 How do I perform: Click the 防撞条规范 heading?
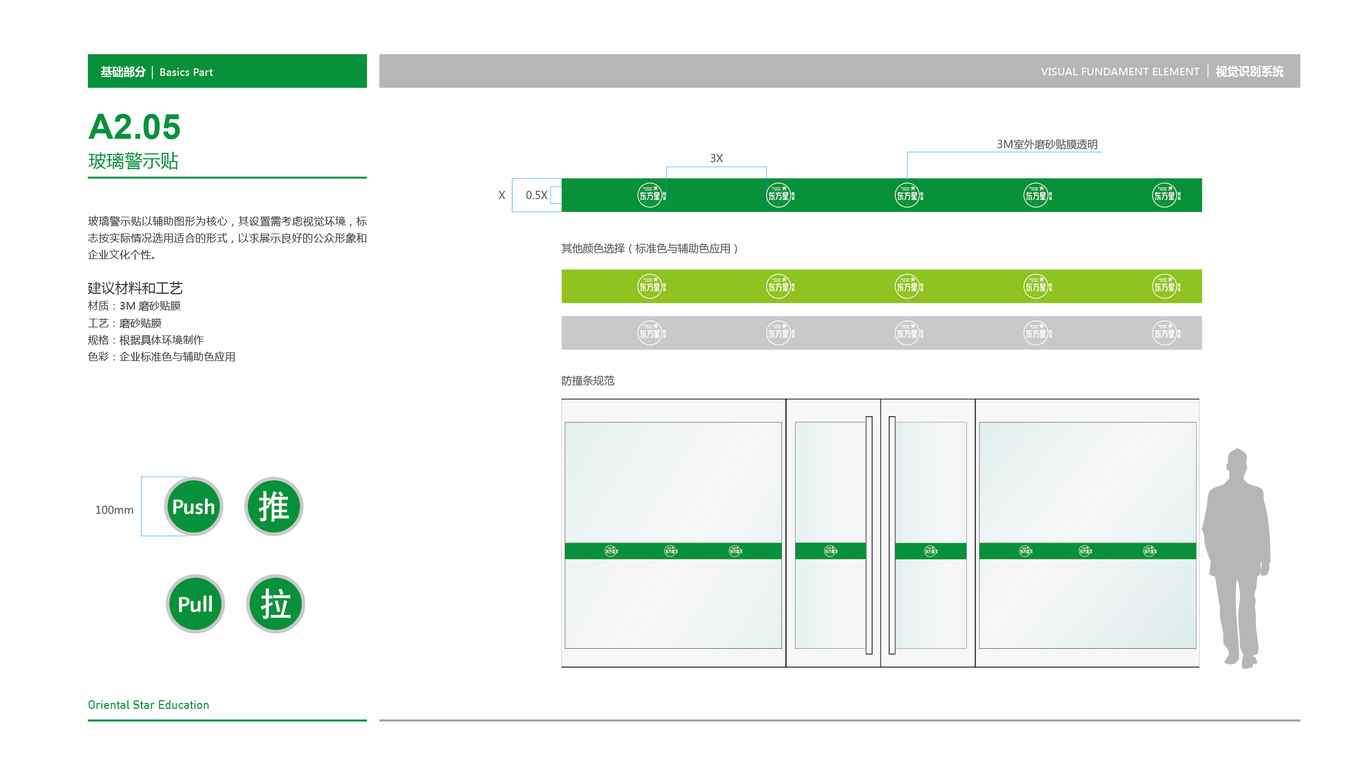tap(588, 381)
